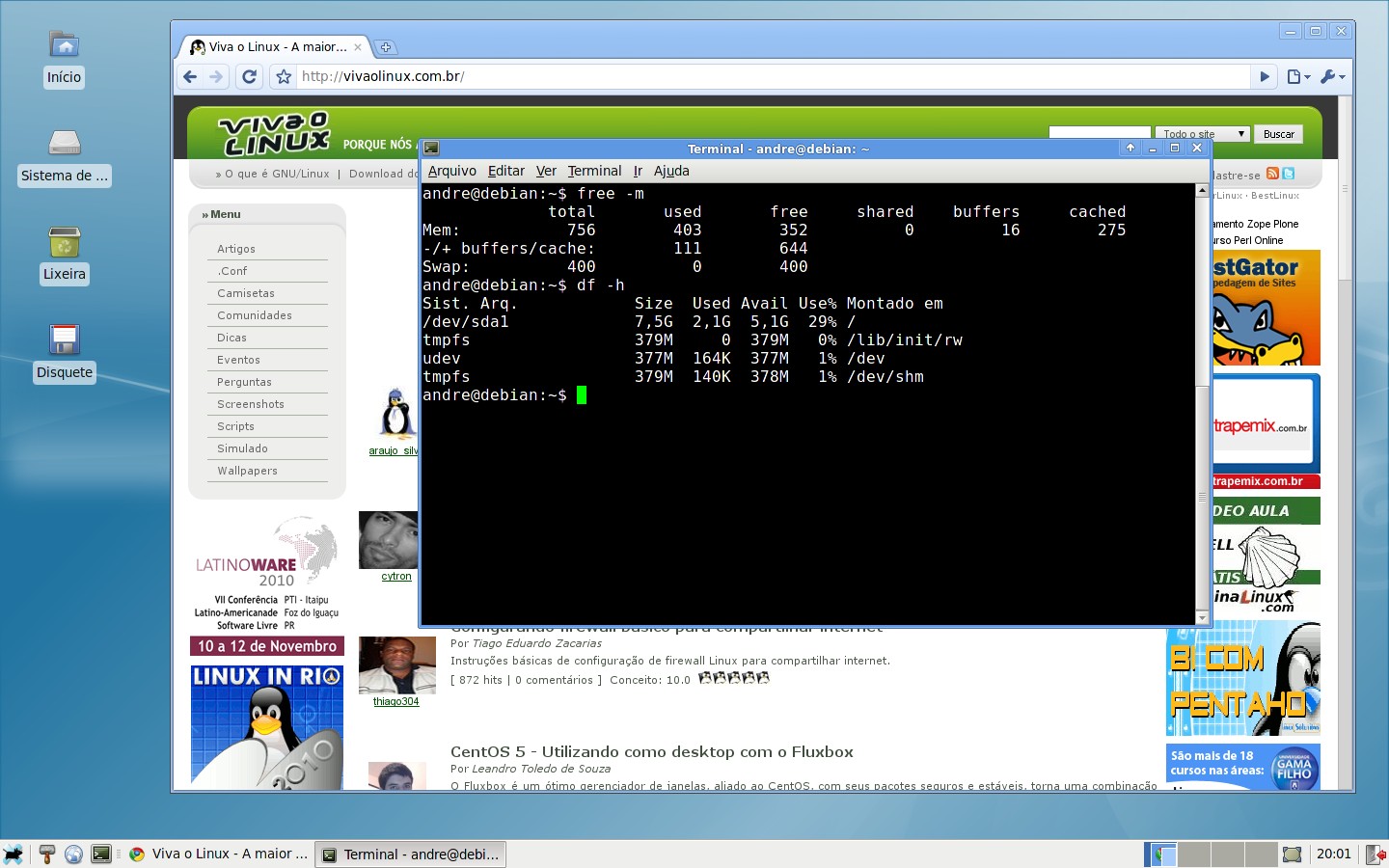Click the show desktop icon in the panel
This screenshot has height=868, width=1389.
tap(1292, 854)
